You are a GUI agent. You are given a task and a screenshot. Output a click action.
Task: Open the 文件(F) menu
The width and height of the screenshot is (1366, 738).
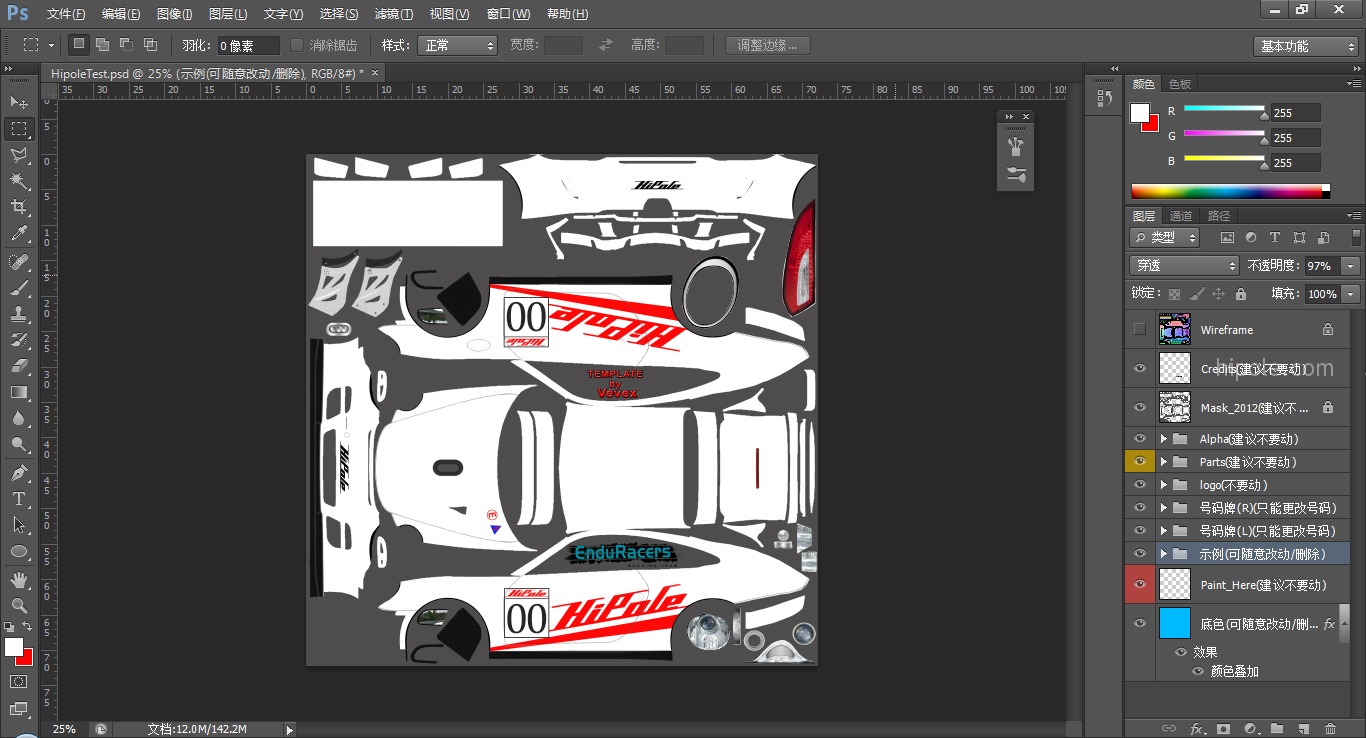[x=66, y=14]
